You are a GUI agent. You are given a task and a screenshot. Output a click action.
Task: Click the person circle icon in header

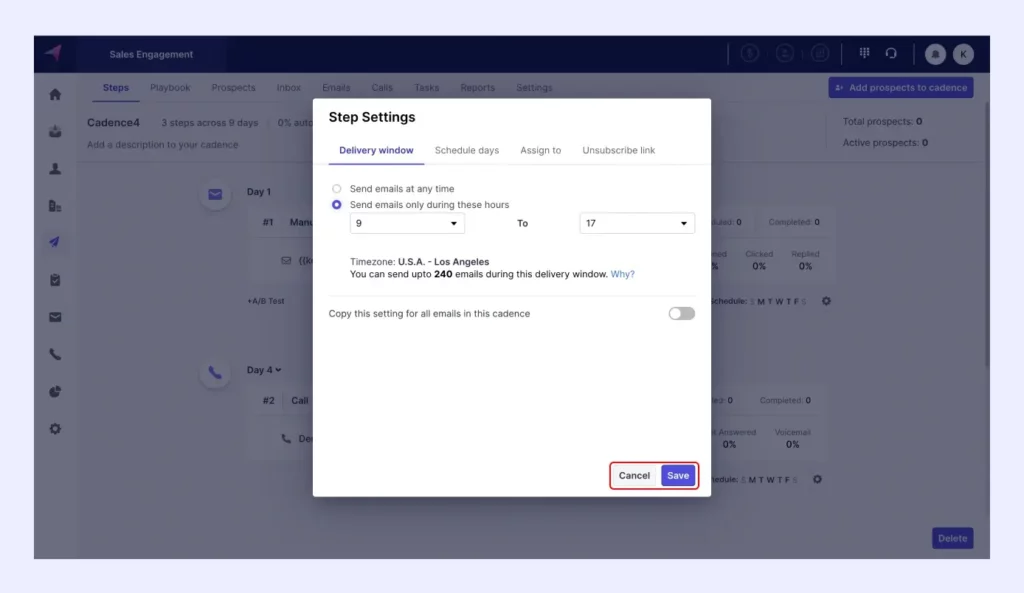point(785,54)
